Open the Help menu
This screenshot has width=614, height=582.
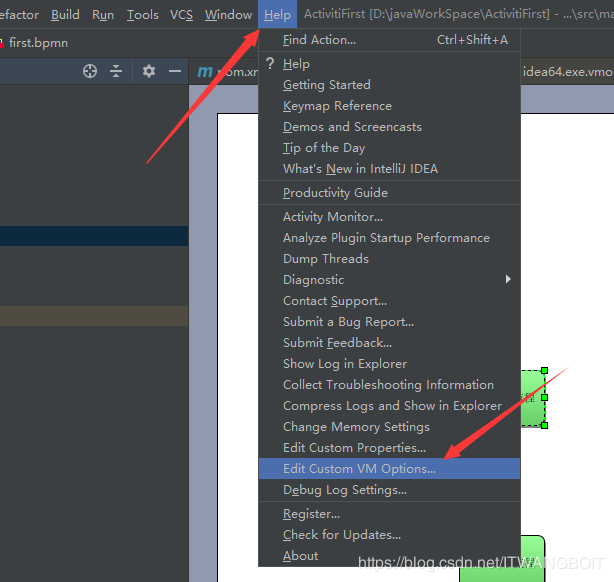point(277,15)
